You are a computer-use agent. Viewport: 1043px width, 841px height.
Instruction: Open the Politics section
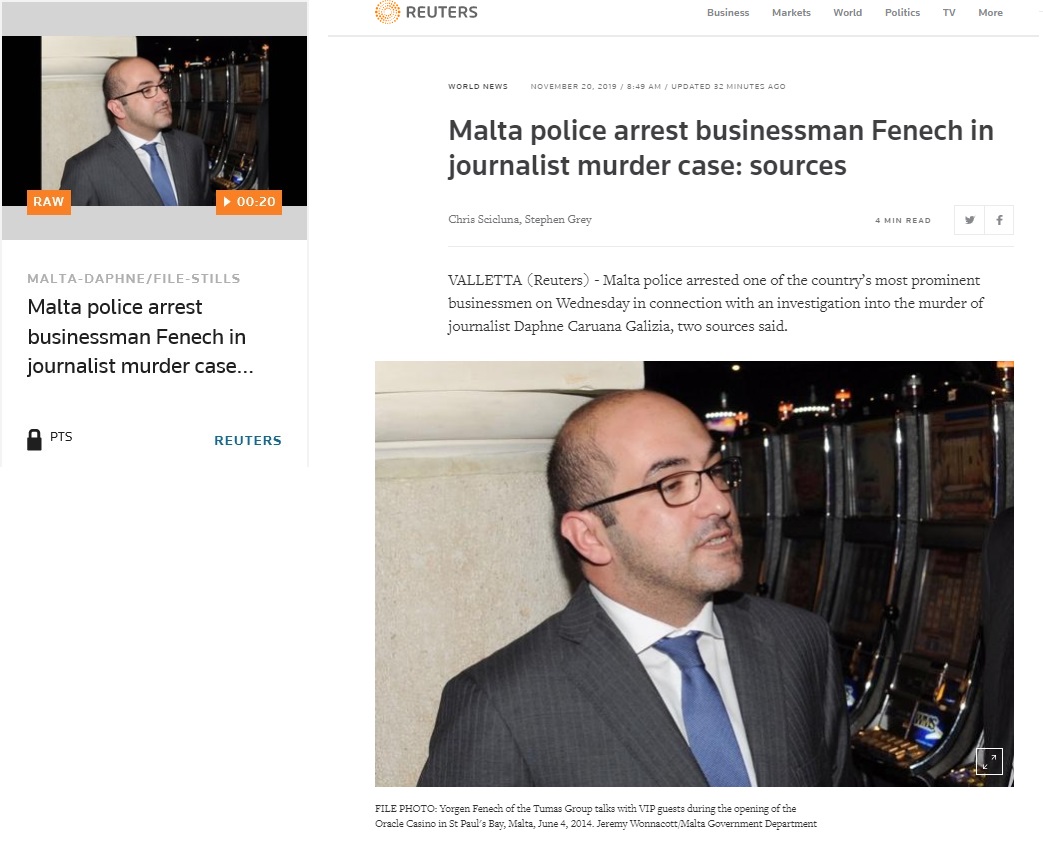pyautogui.click(x=902, y=13)
